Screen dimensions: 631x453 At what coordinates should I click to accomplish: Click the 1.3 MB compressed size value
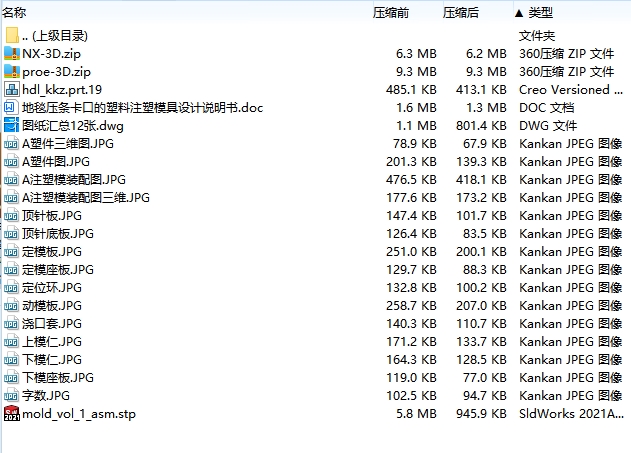pos(486,107)
